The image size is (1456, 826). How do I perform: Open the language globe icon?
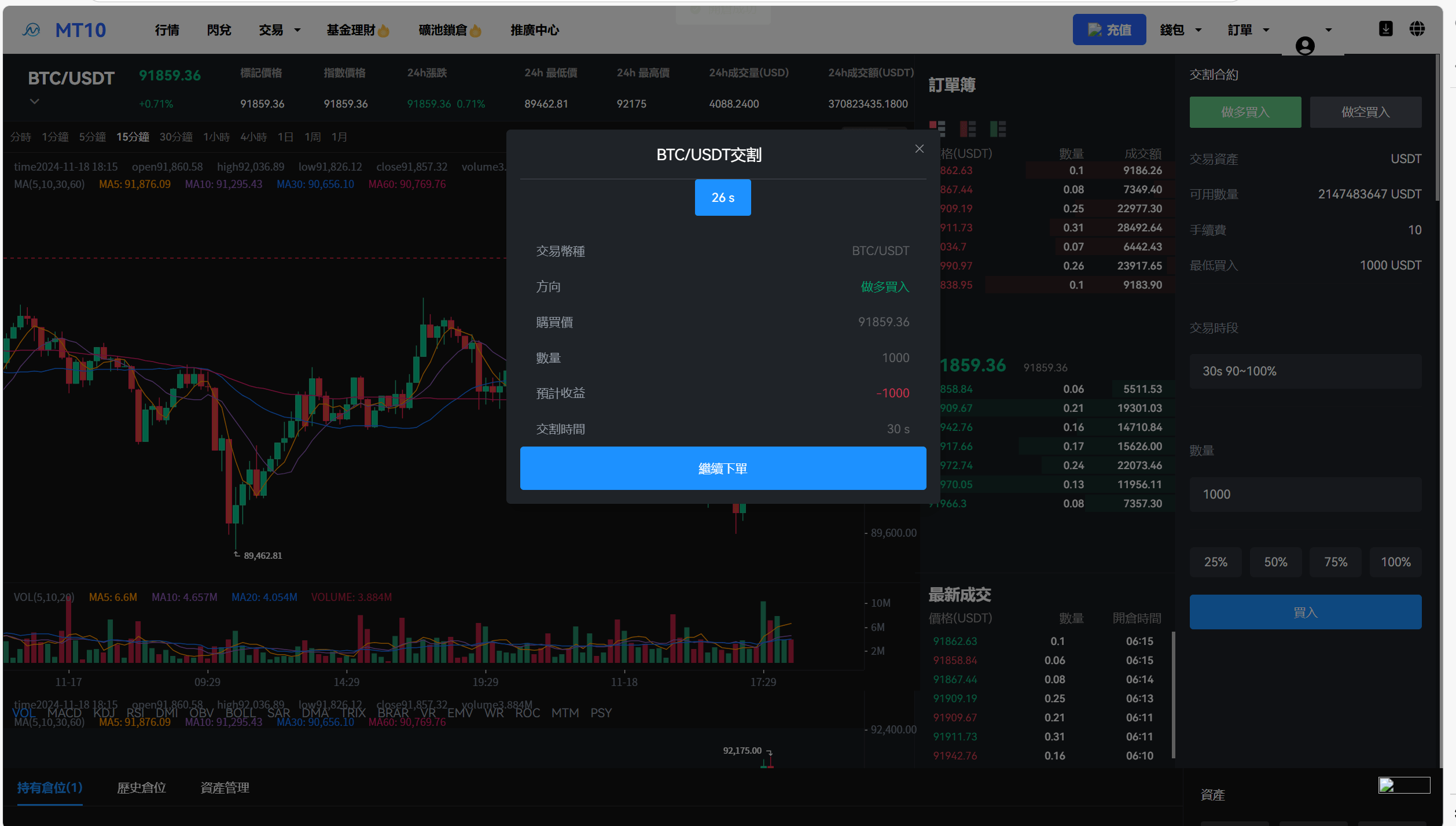[x=1418, y=29]
